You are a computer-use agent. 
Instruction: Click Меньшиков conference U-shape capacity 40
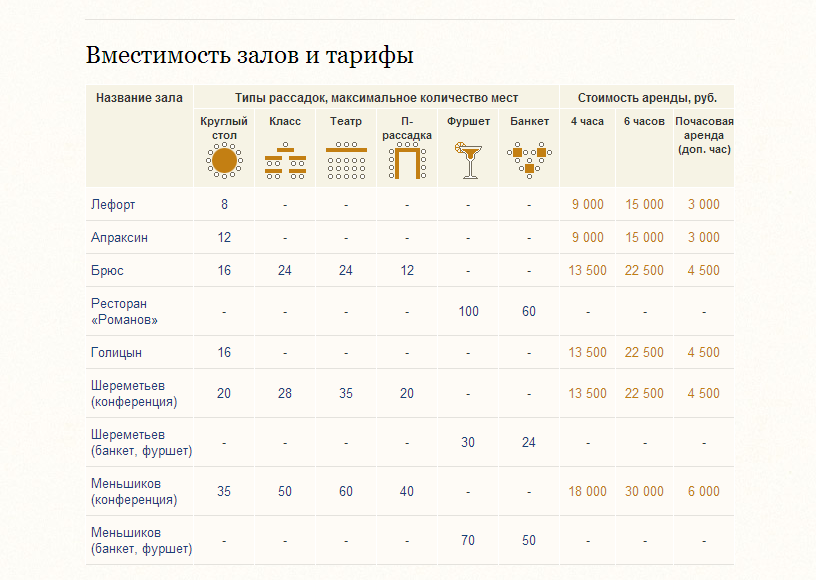[x=407, y=492]
